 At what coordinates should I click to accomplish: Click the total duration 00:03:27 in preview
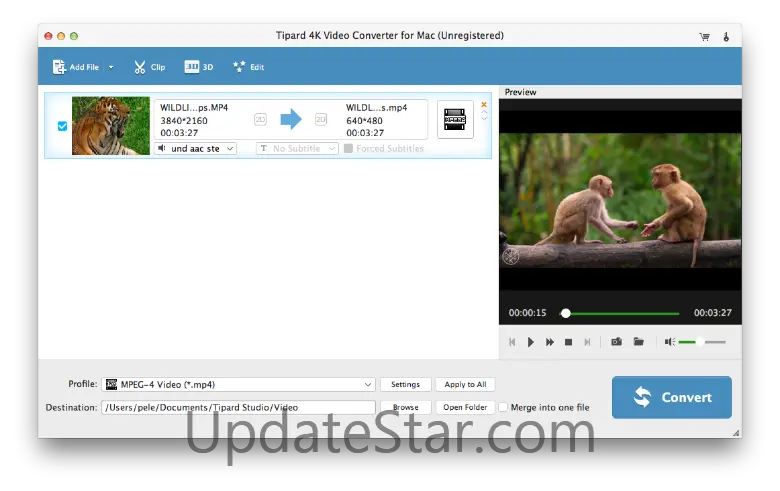(713, 313)
